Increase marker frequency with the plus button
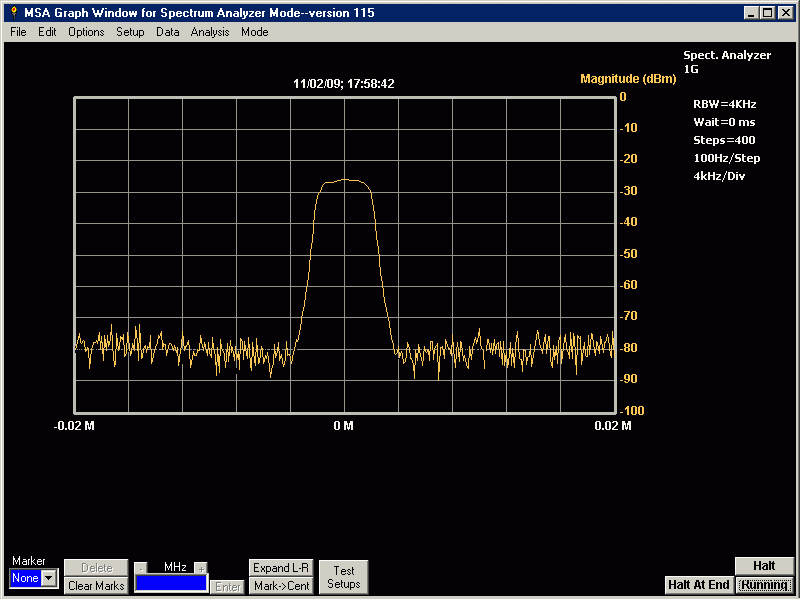 point(201,568)
